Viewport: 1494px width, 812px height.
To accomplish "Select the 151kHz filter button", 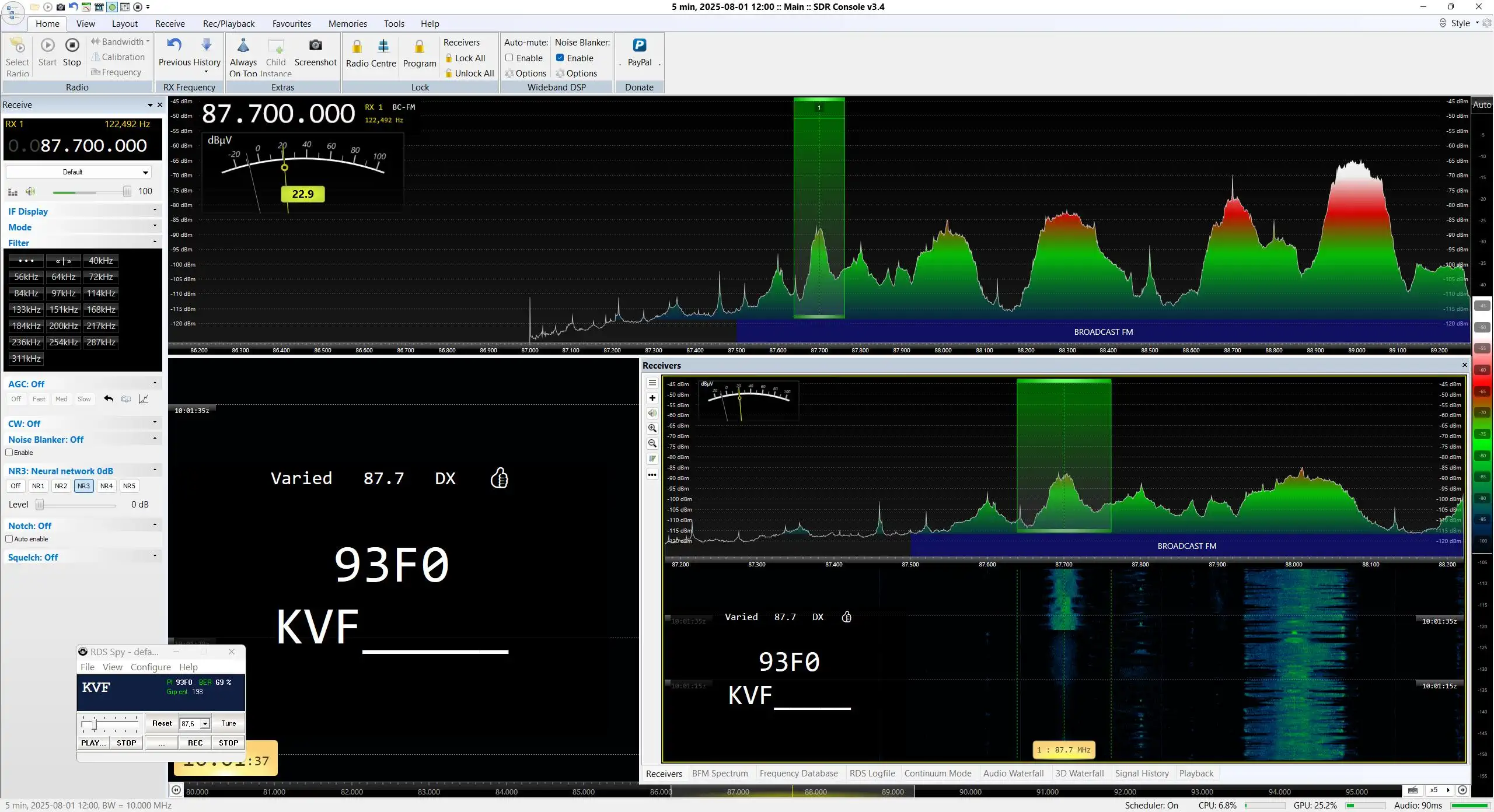I will 64,310.
